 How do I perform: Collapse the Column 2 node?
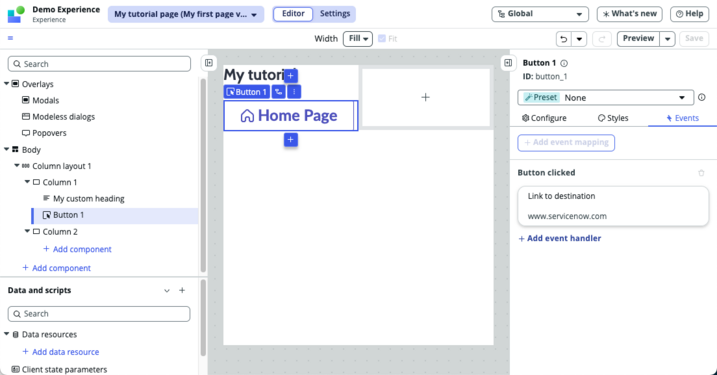coord(27,231)
